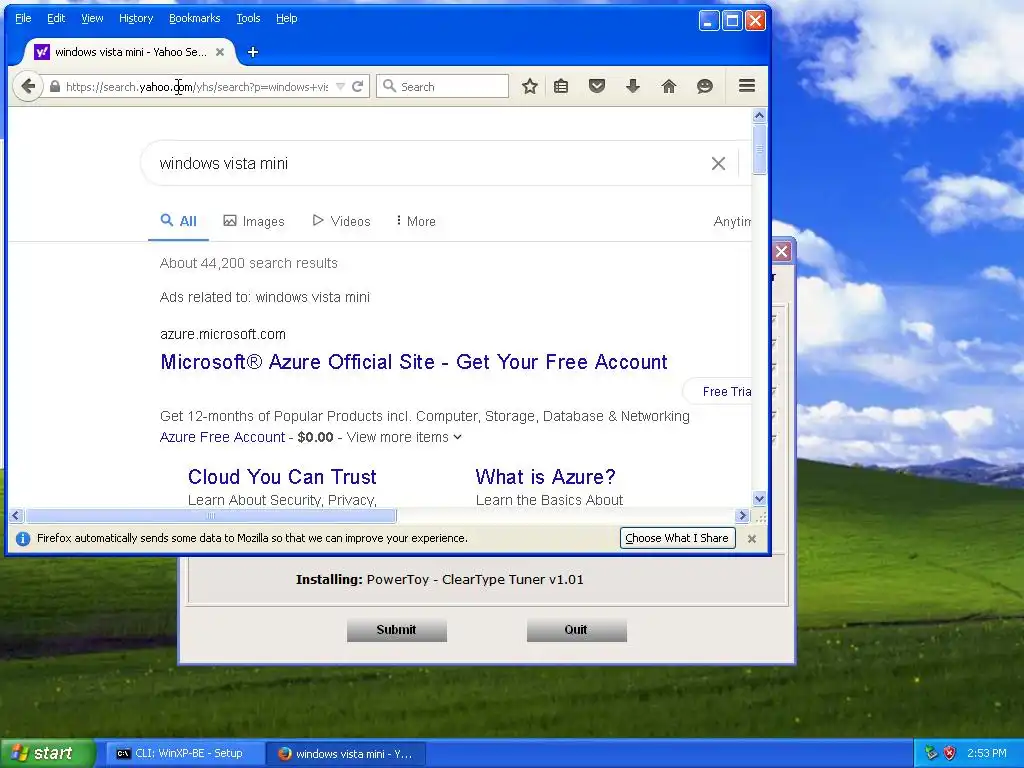
Task: Click the vertical scrollbar thumb
Action: pyautogui.click(x=759, y=150)
